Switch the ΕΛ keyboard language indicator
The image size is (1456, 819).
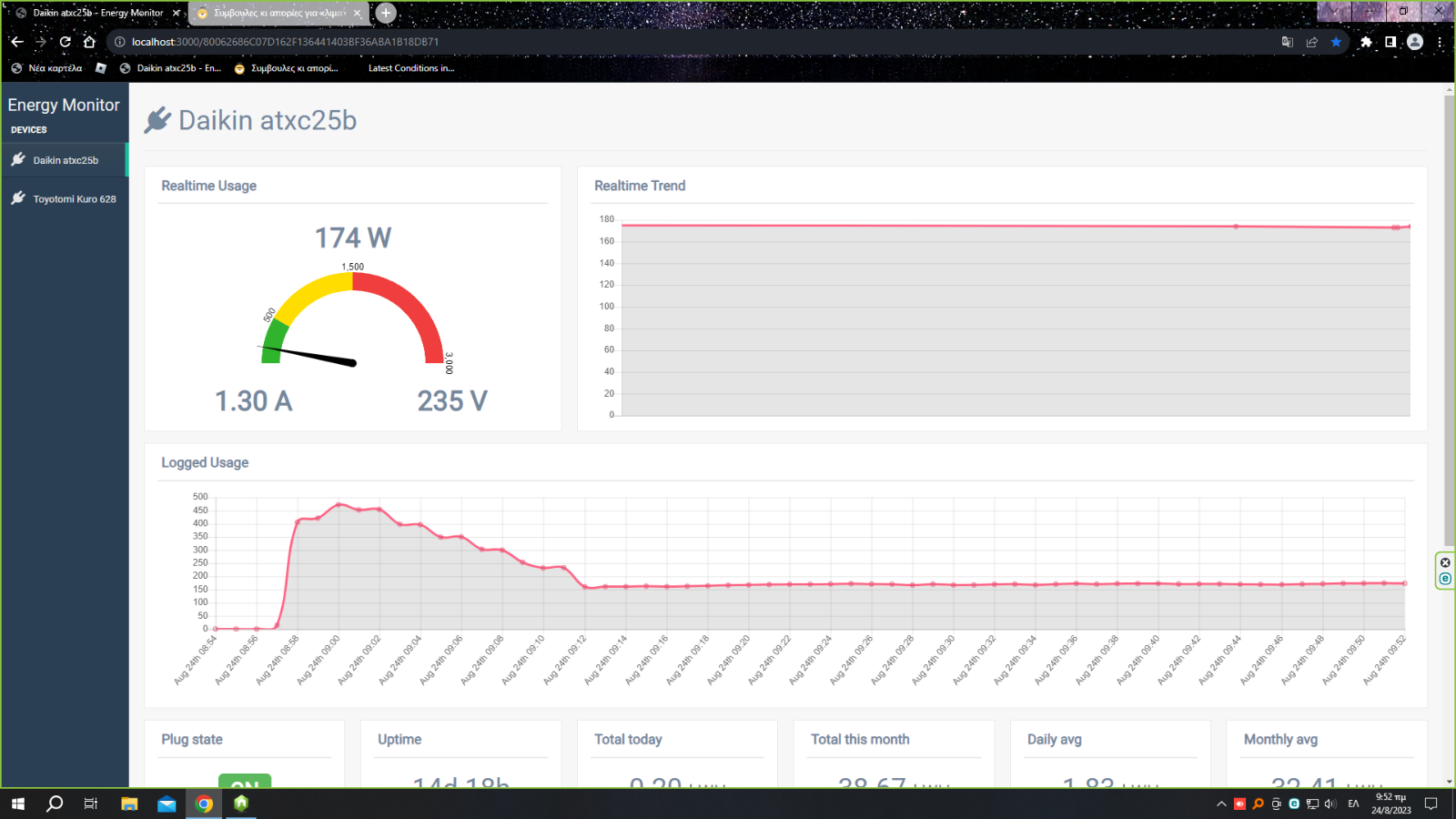[x=1353, y=804]
